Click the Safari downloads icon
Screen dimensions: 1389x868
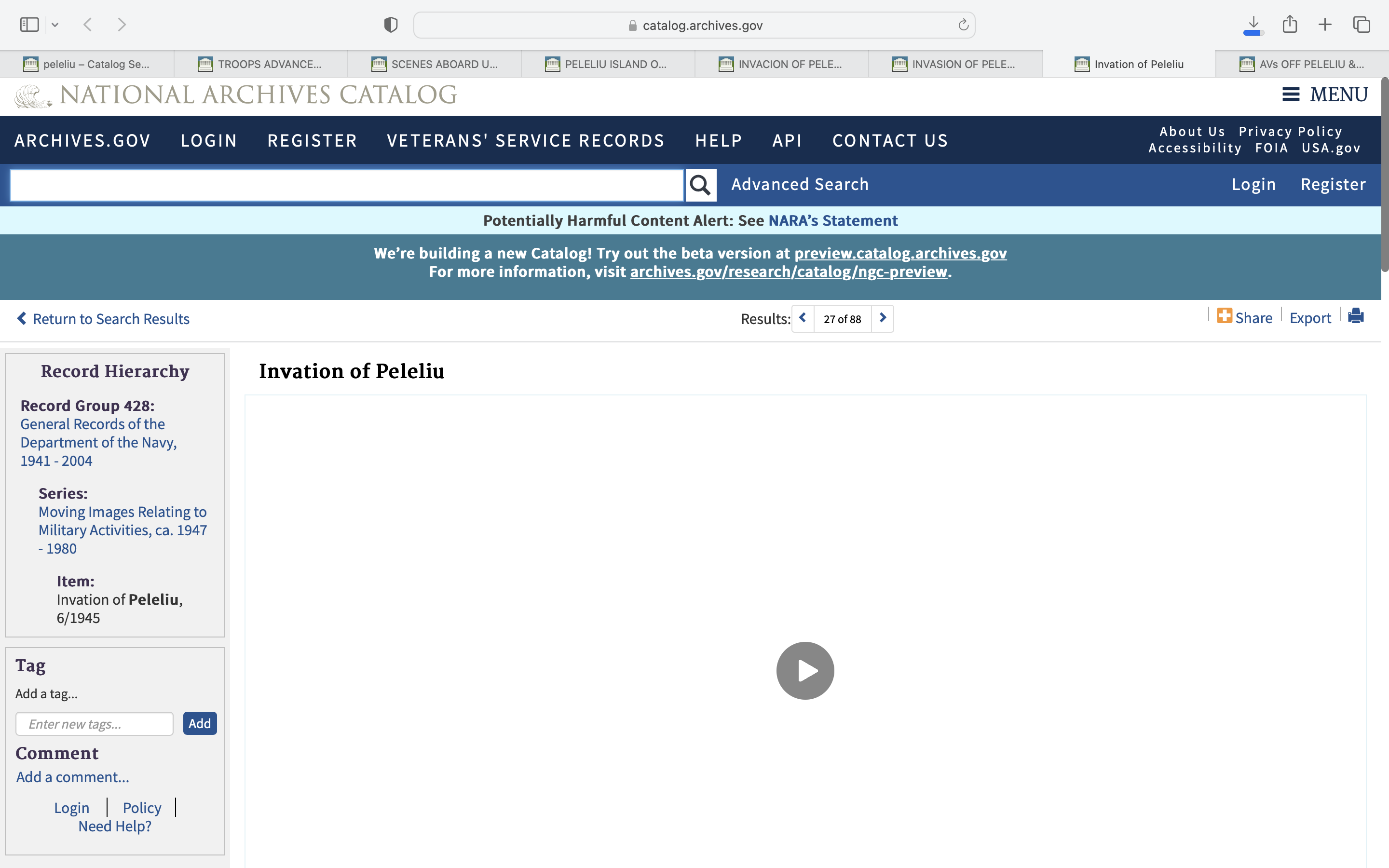pyautogui.click(x=1253, y=25)
